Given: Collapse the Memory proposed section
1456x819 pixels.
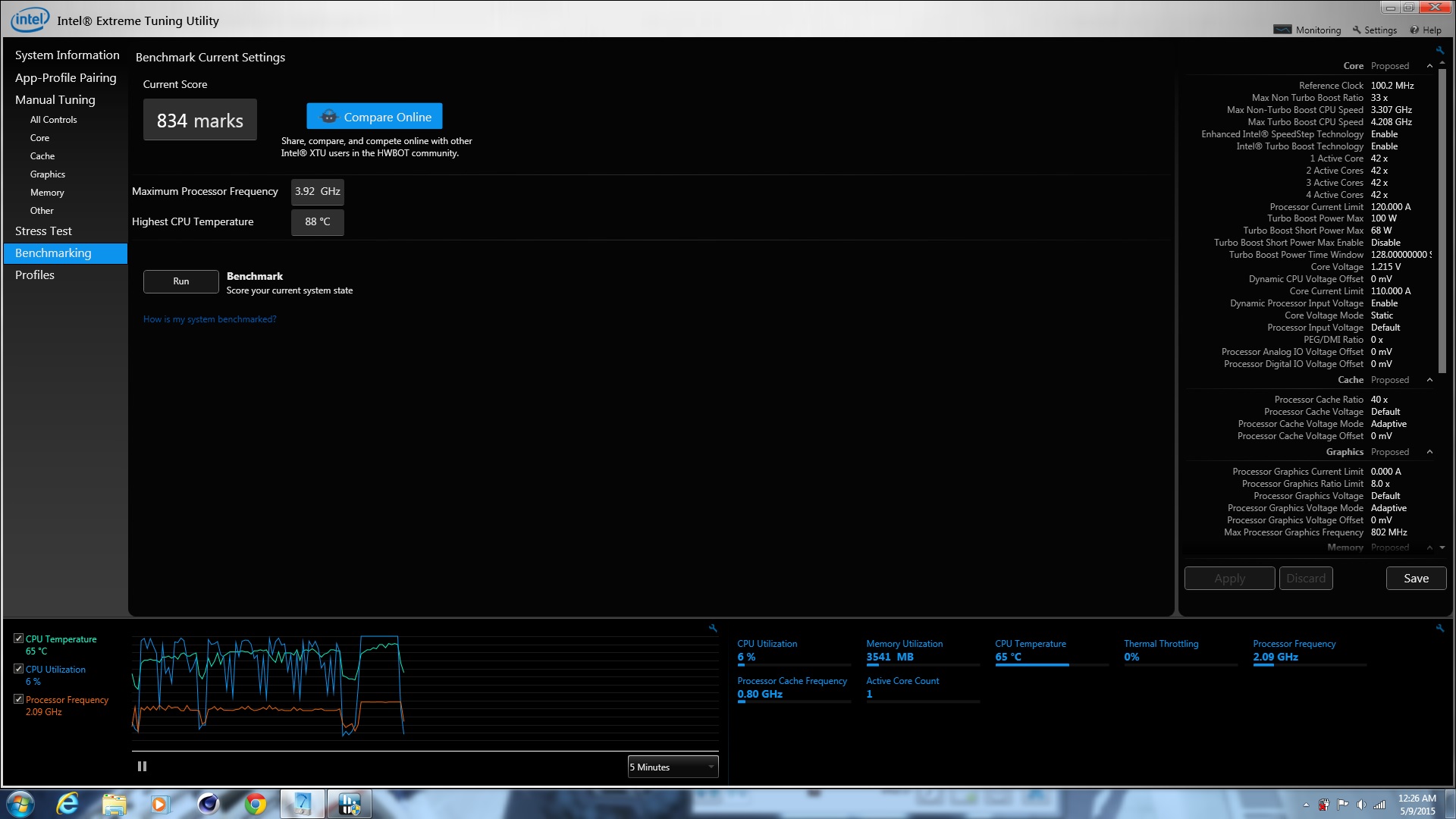Looking at the screenshot, I should pyautogui.click(x=1429, y=548).
